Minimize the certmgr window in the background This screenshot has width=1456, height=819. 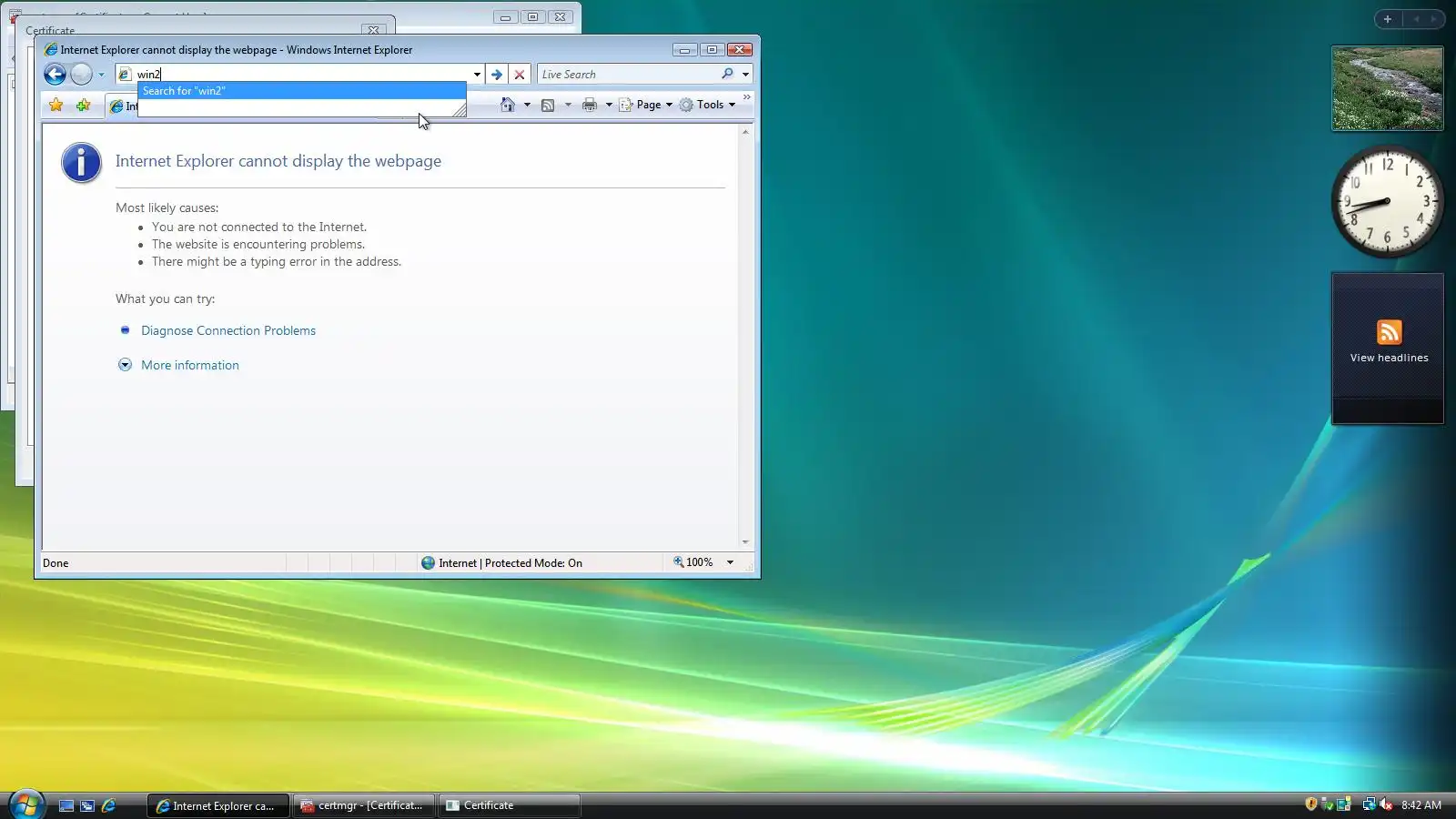[505, 16]
